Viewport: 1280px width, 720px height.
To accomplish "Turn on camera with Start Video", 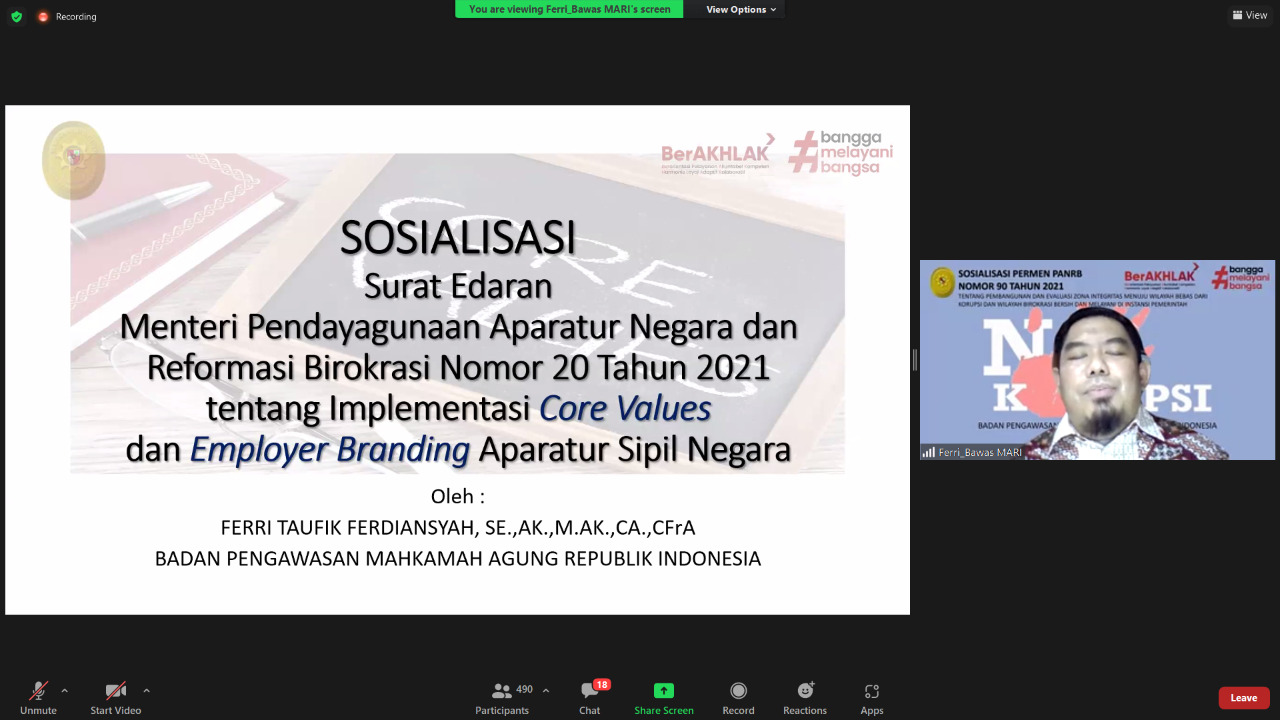I will click(x=116, y=691).
